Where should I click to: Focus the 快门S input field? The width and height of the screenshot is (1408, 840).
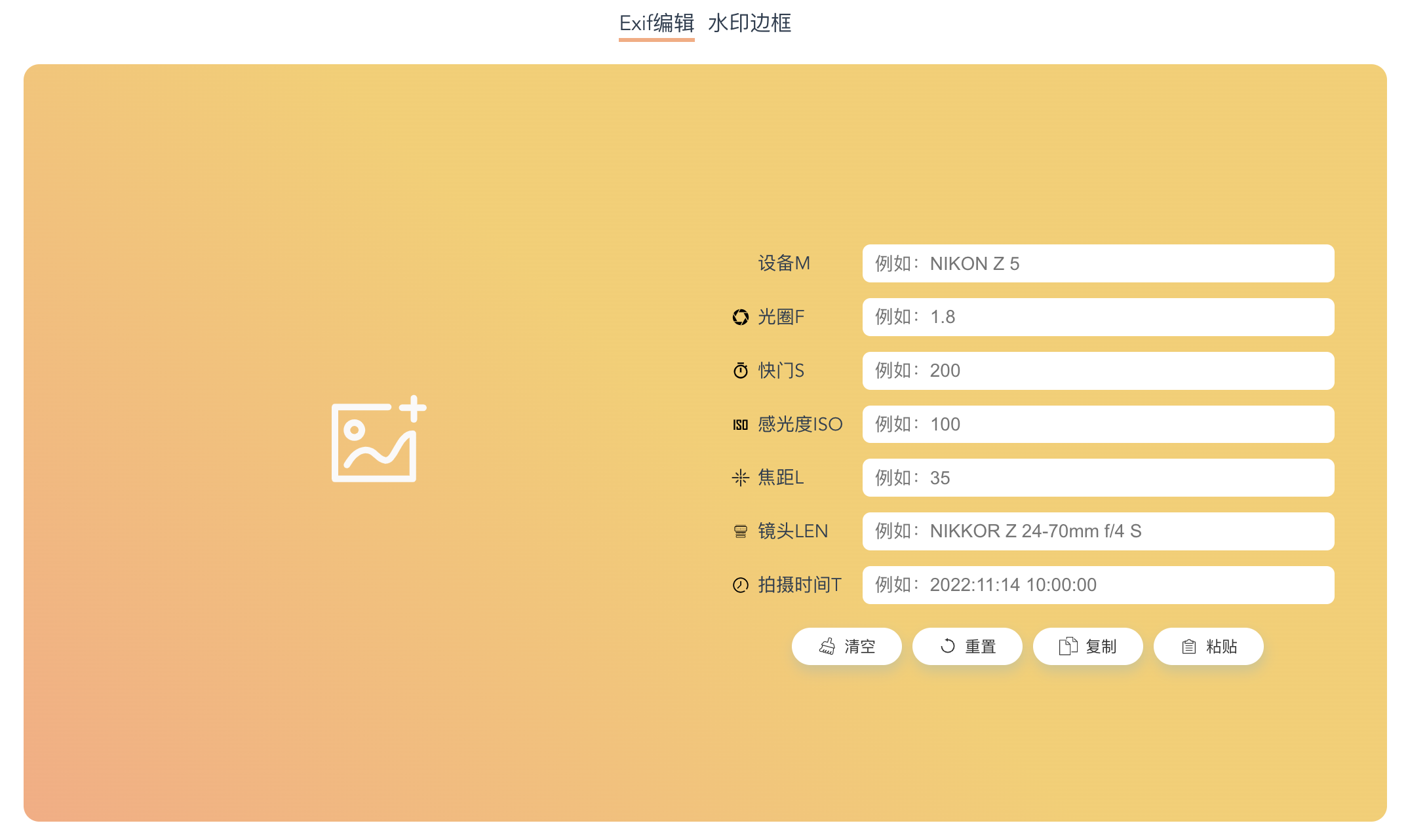coord(1098,371)
